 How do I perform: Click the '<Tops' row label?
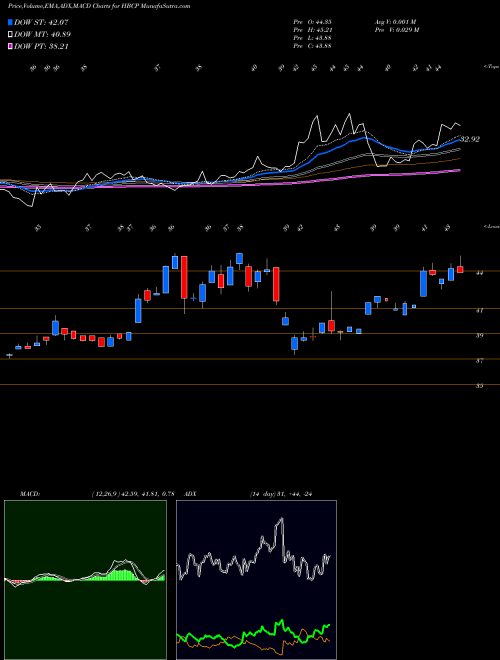coord(492,67)
